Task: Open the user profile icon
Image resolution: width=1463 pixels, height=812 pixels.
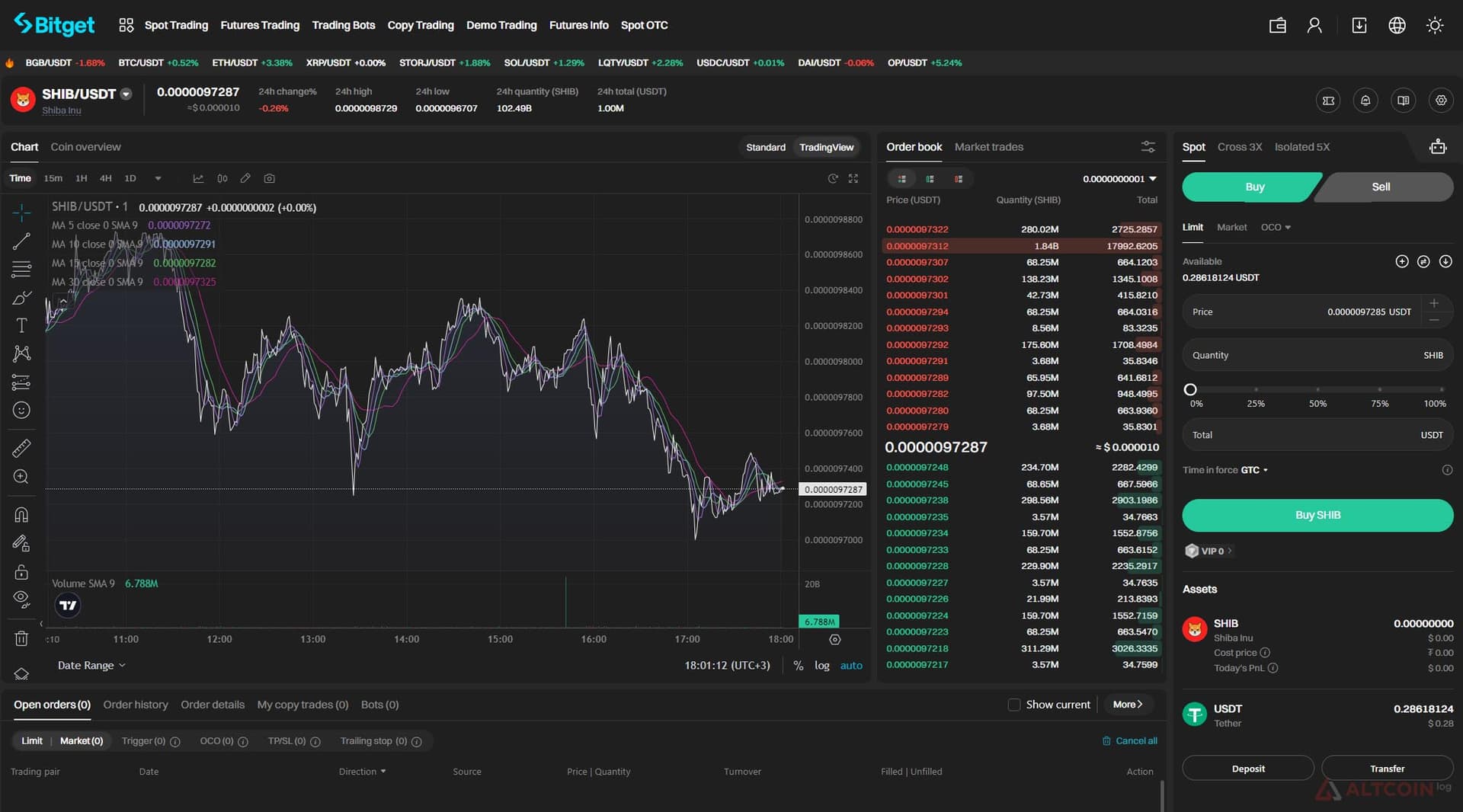Action: pyautogui.click(x=1314, y=25)
